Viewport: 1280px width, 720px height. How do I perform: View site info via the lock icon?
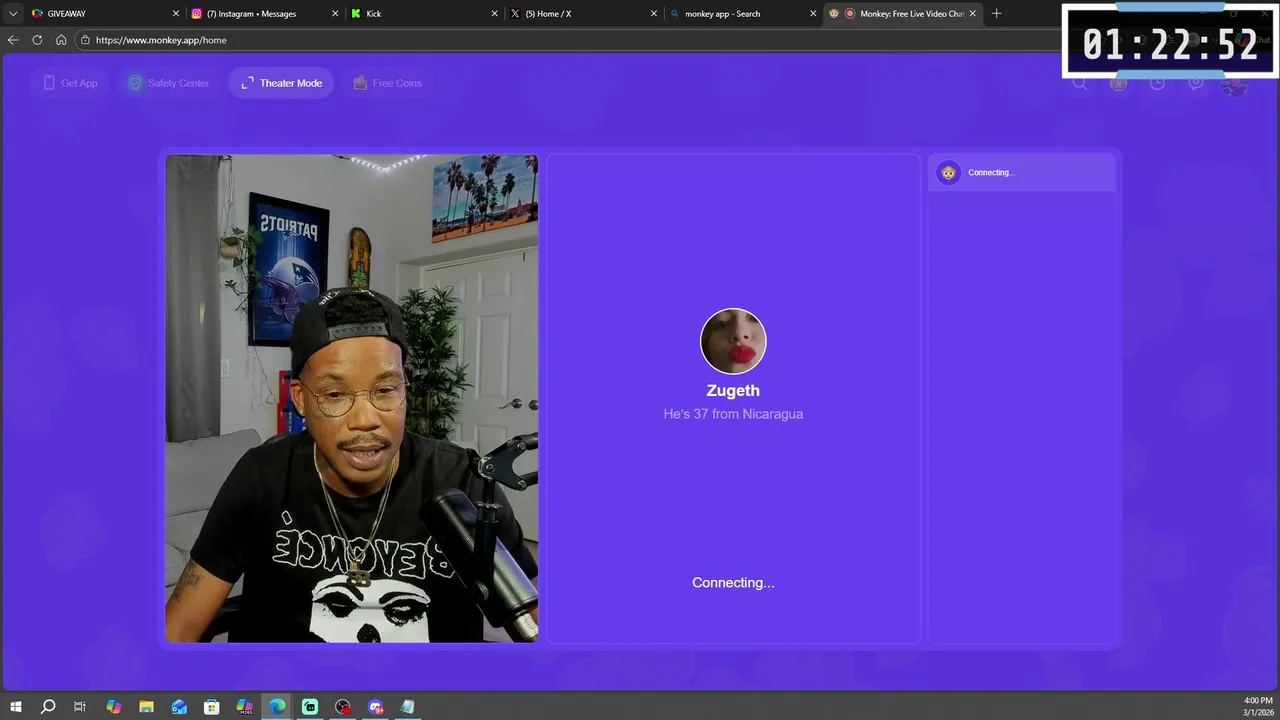point(86,40)
